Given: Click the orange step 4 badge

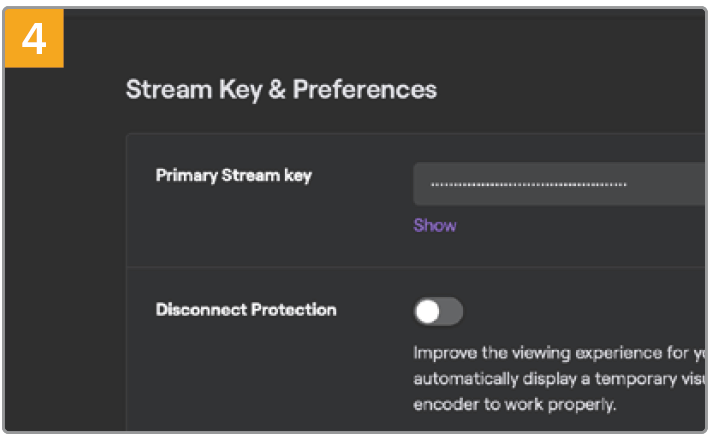Looking at the screenshot, I should tap(34, 39).
